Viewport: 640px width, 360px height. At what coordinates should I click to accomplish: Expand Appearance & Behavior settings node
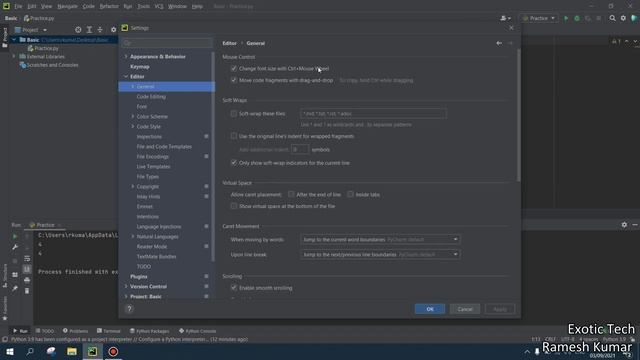coord(126,56)
